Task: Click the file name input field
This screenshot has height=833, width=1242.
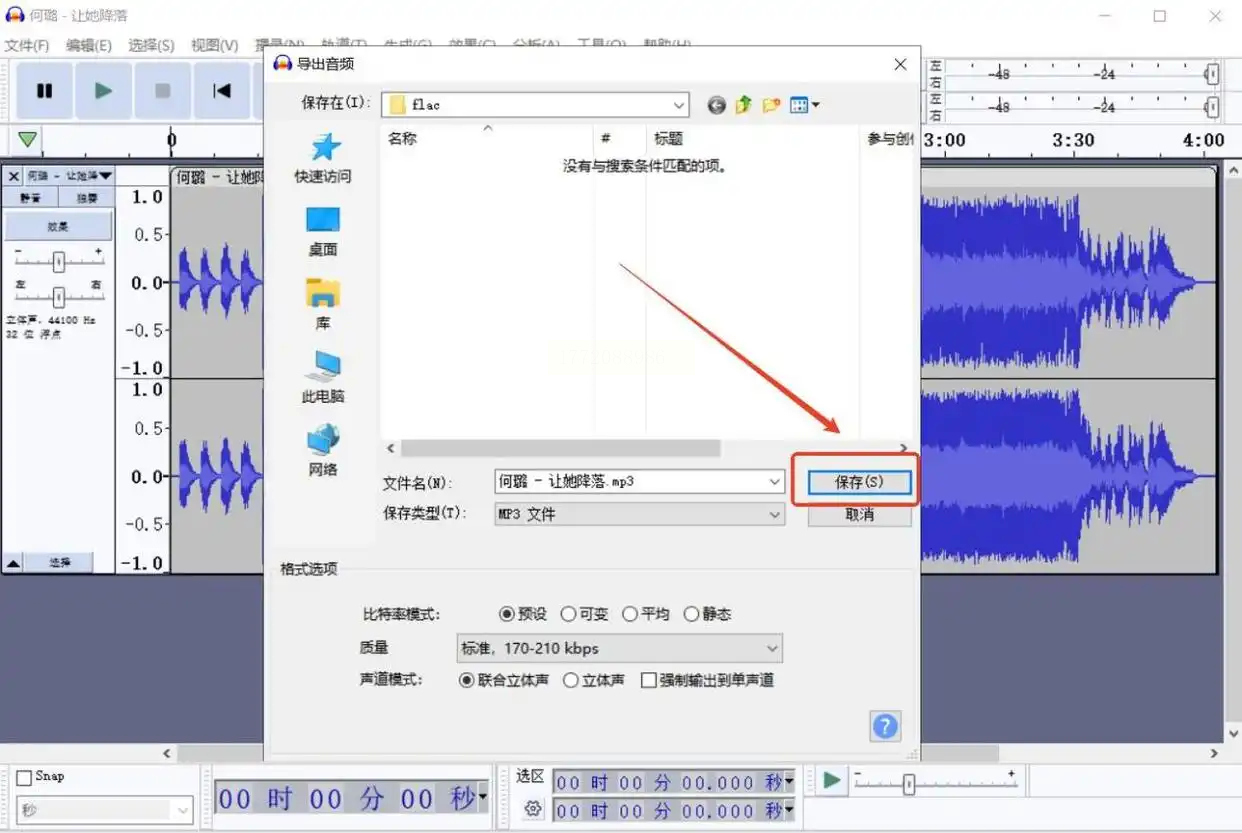Action: [x=630, y=481]
